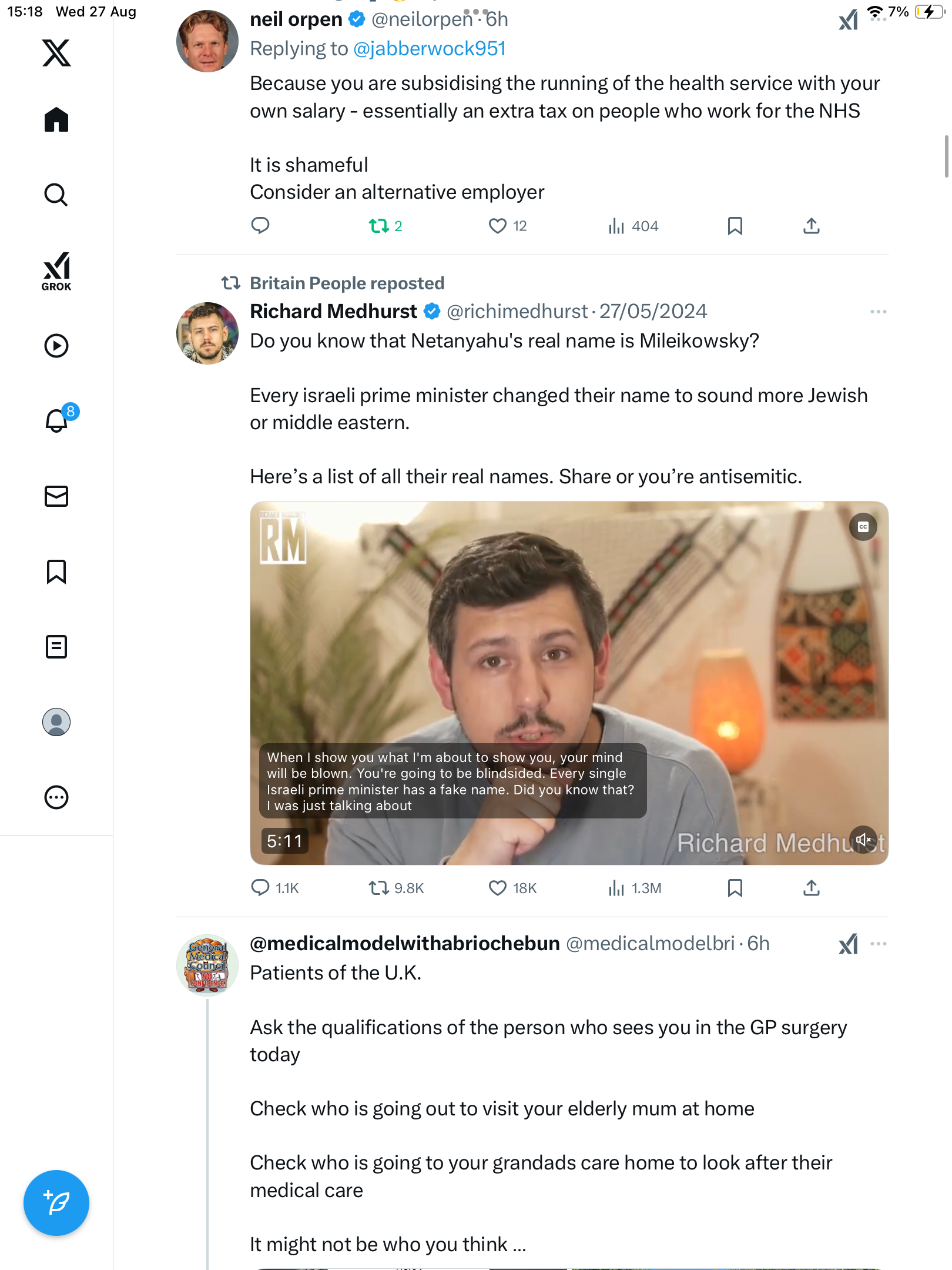Image resolution: width=952 pixels, height=1270 pixels.
Task: Toggle closed captions on the video
Action: 863,527
